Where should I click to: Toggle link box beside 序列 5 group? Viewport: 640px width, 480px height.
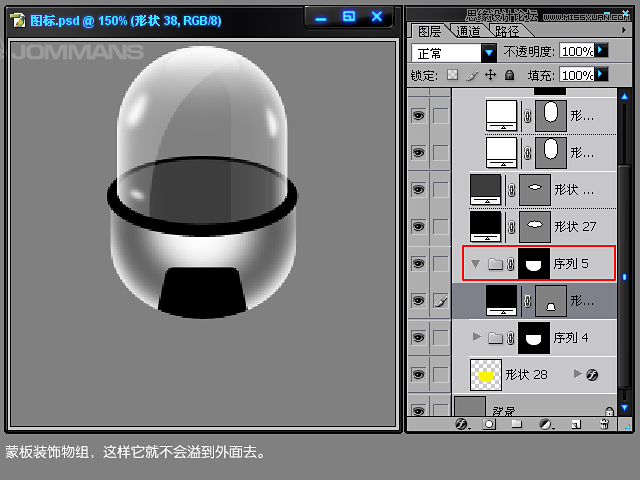(441, 264)
